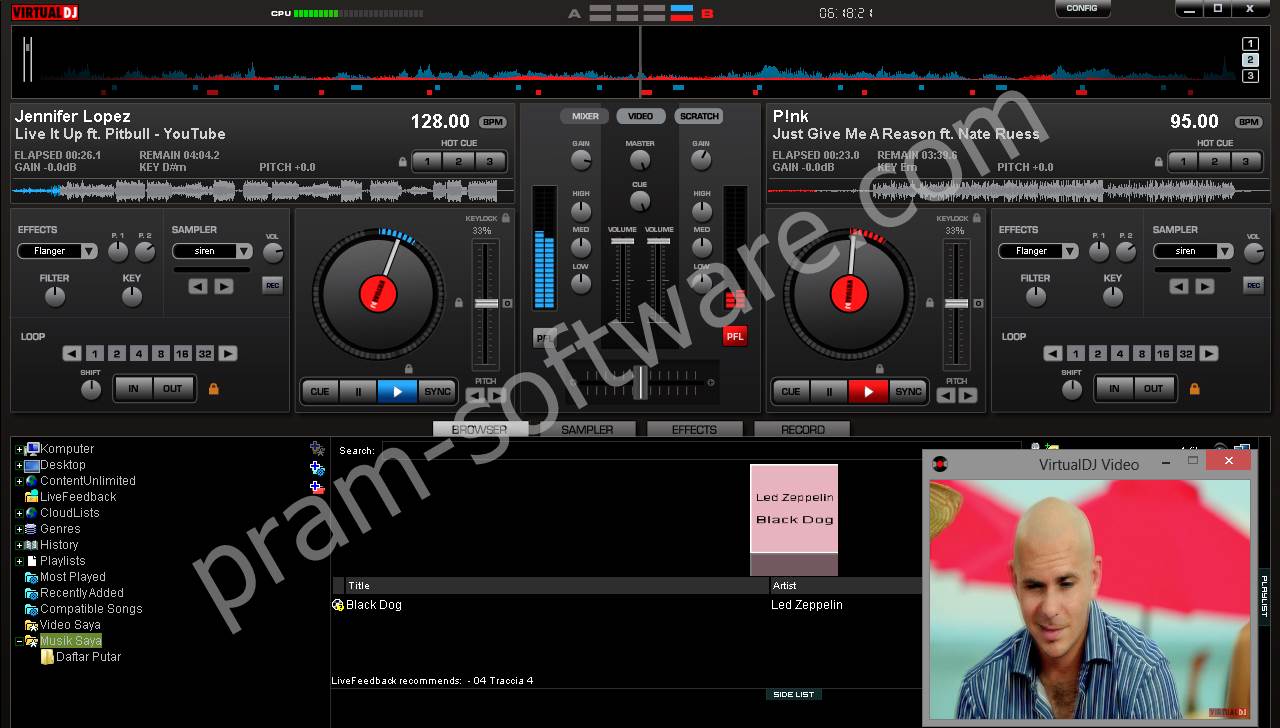Toggle left deck PFL headphone cue
The image size is (1280, 728).
[545, 338]
